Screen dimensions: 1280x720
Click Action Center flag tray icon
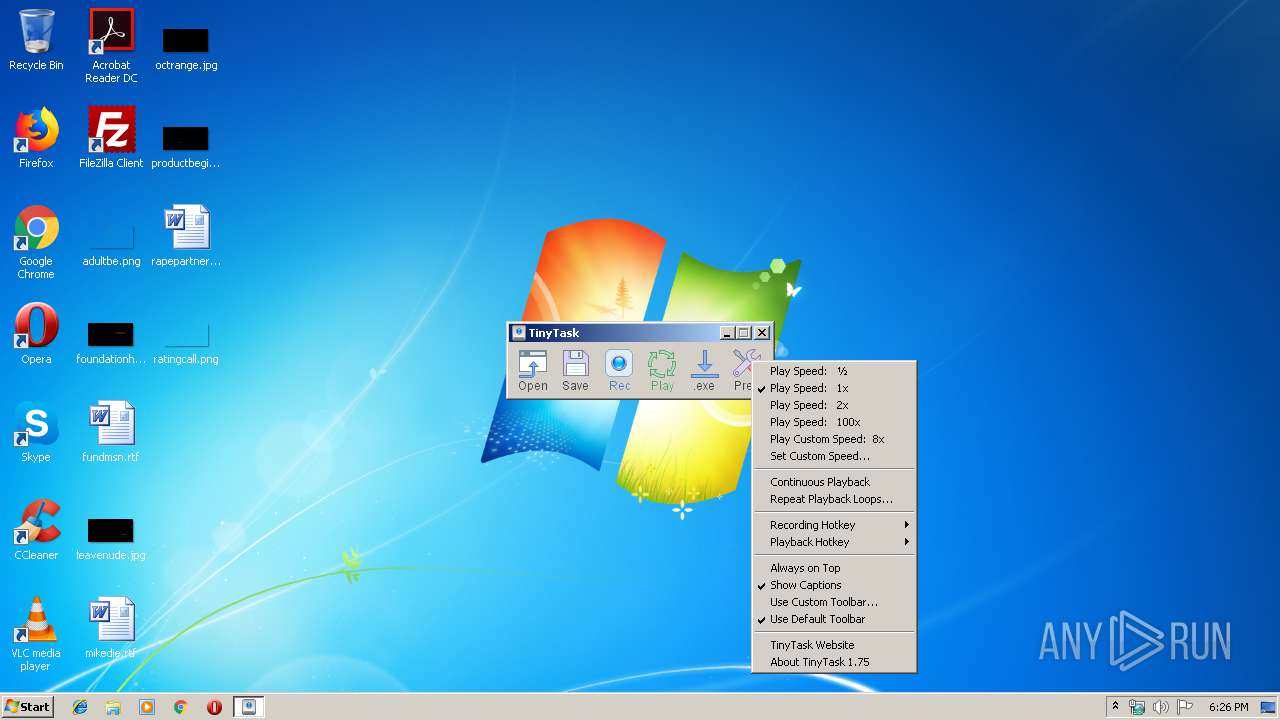[x=1184, y=707]
